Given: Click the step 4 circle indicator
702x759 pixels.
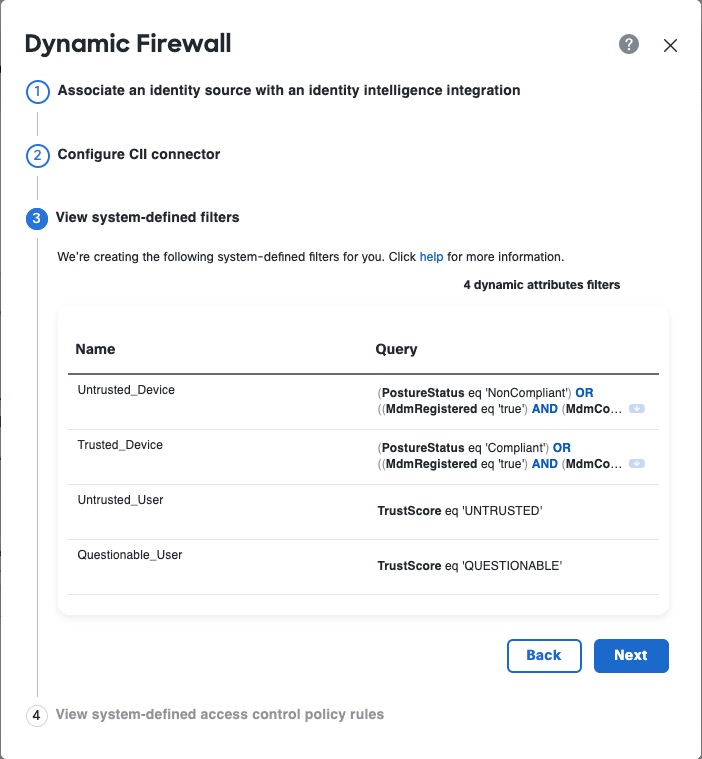Looking at the screenshot, I should coord(37,716).
